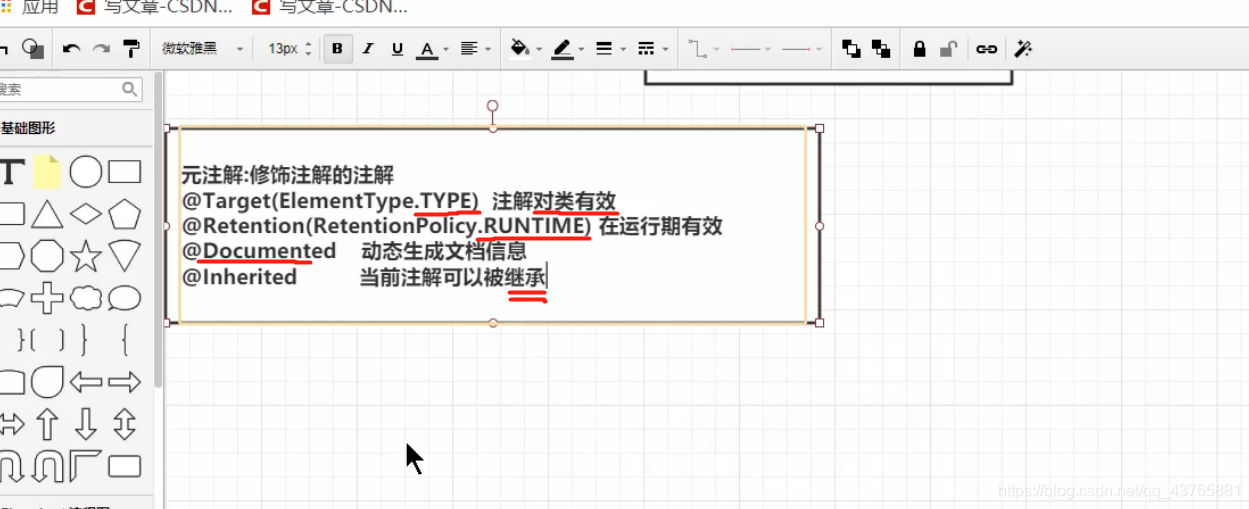Select the format painter brush tool
The image size is (1249, 509).
coord(131,48)
